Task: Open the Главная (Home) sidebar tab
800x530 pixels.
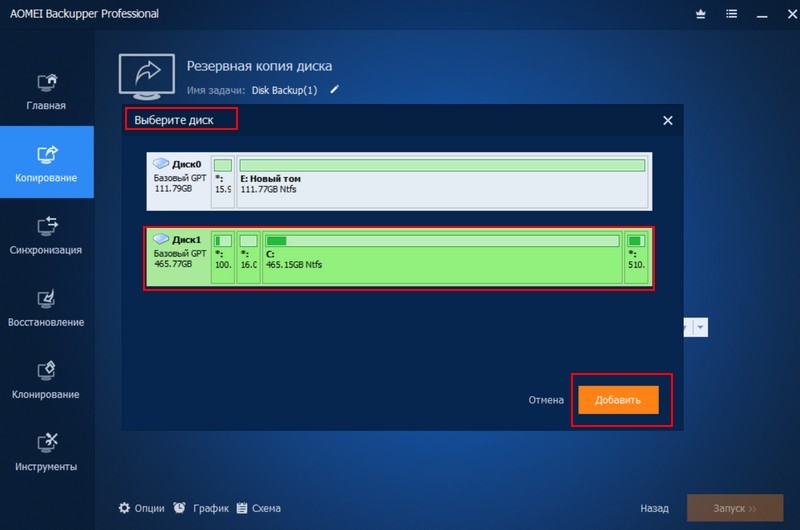Action: [x=47, y=90]
